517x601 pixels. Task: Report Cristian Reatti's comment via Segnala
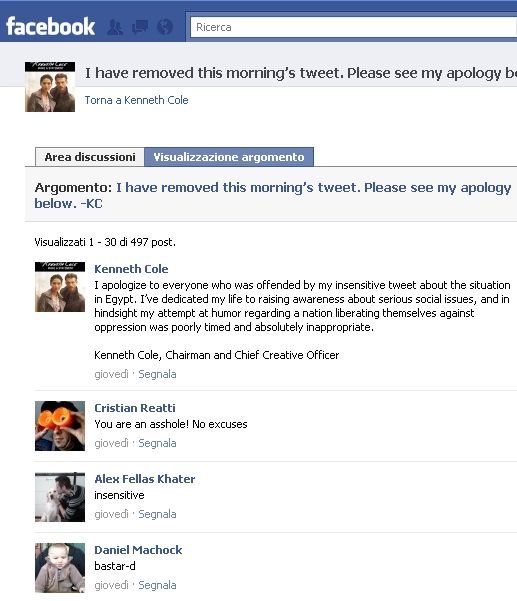coord(157,443)
